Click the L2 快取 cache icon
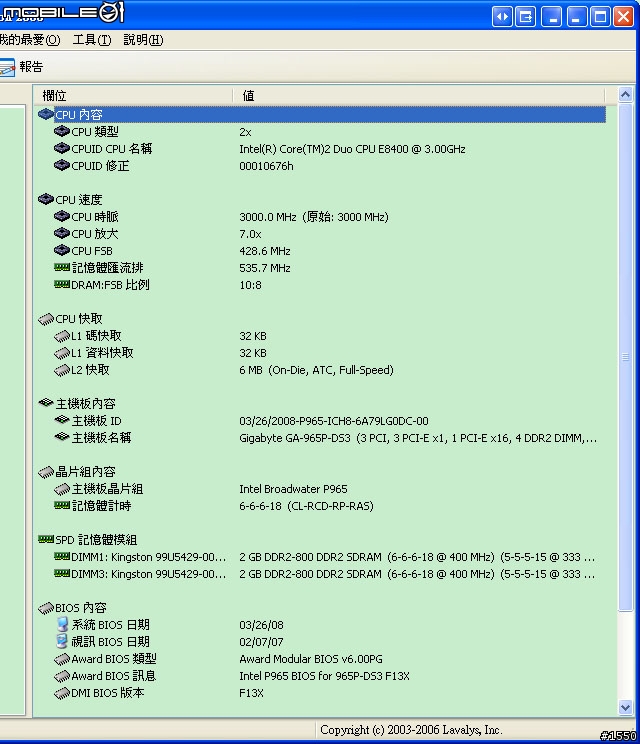The height and width of the screenshot is (744, 640). [62, 370]
